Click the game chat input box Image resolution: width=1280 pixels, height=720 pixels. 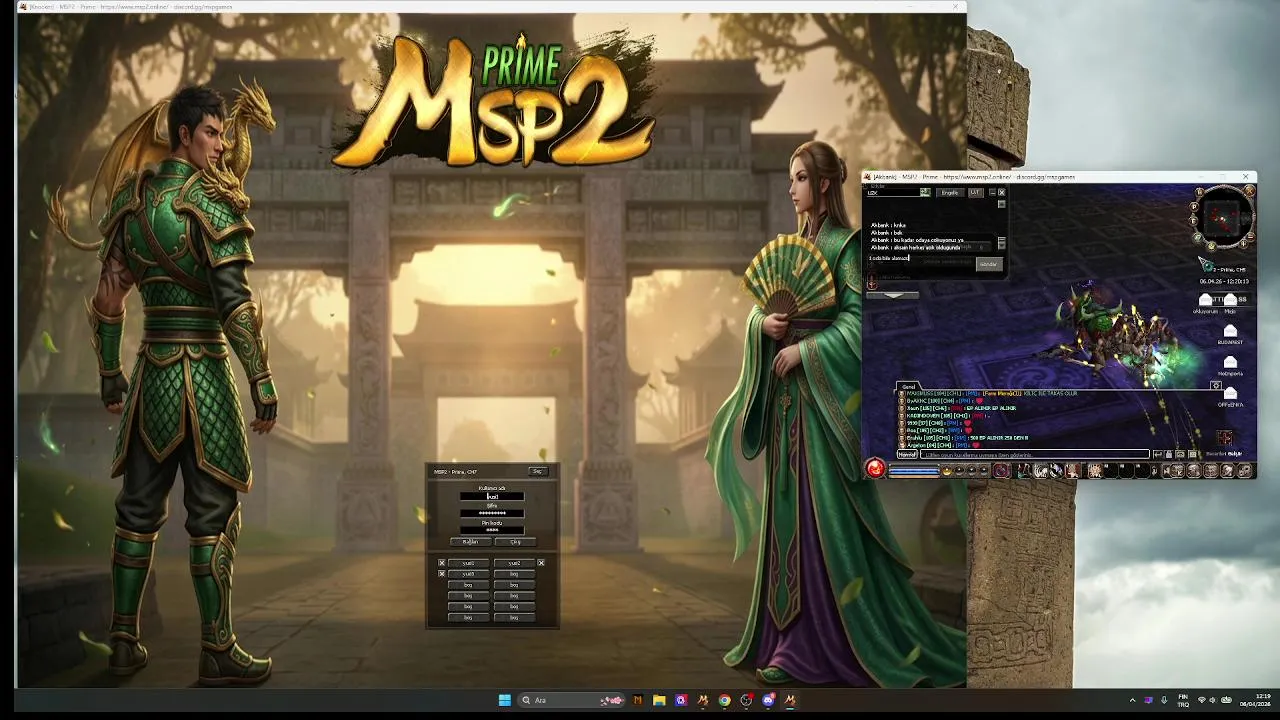click(1035, 455)
